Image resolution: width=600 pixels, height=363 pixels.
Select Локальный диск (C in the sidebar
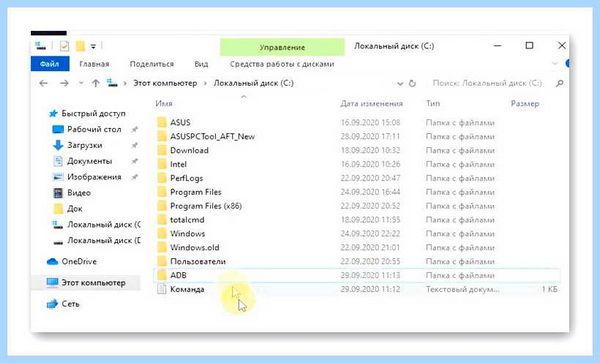(104, 225)
